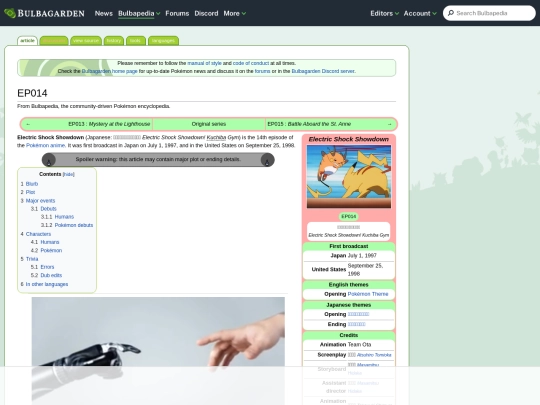Screen dimensions: 540x405
Task: Click the July 1, 1997 Japan date
Action: pos(362,256)
